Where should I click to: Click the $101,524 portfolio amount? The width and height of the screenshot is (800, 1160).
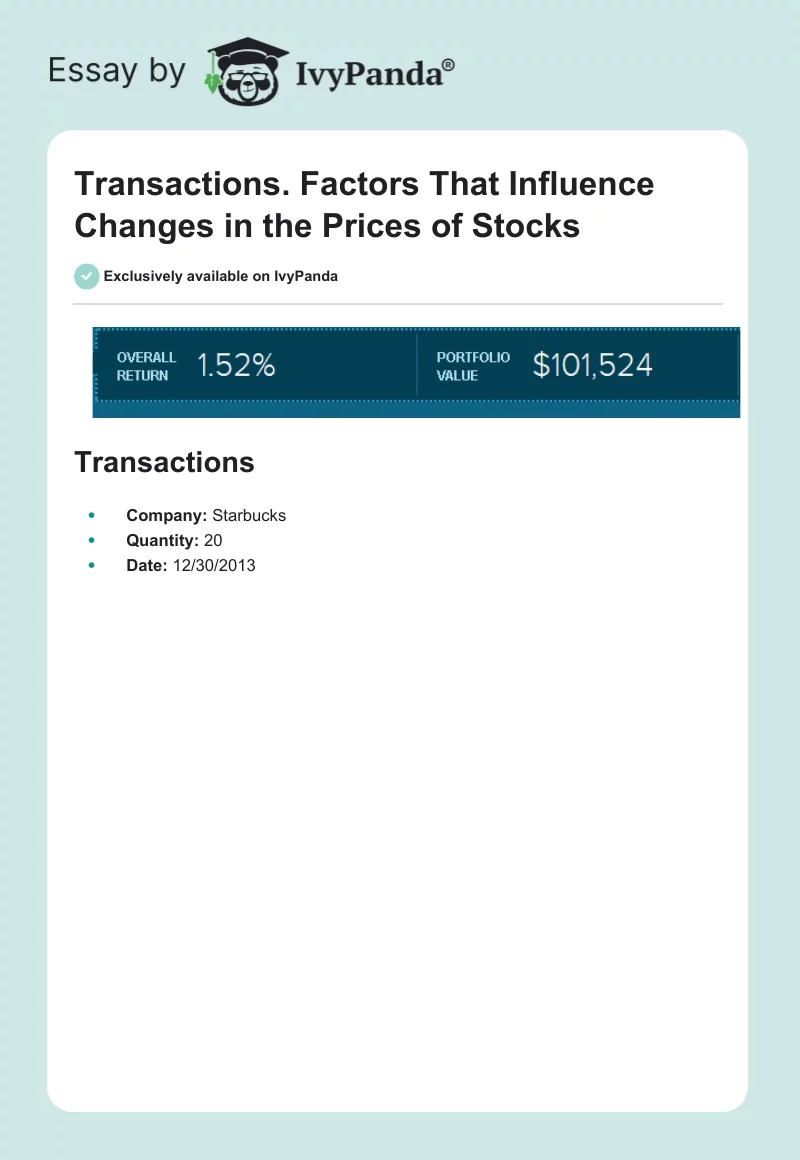tap(592, 366)
